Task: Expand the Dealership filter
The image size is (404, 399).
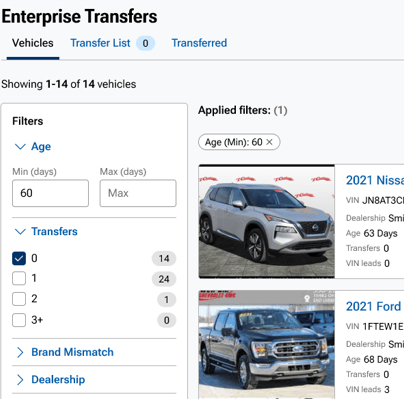Action: point(20,379)
